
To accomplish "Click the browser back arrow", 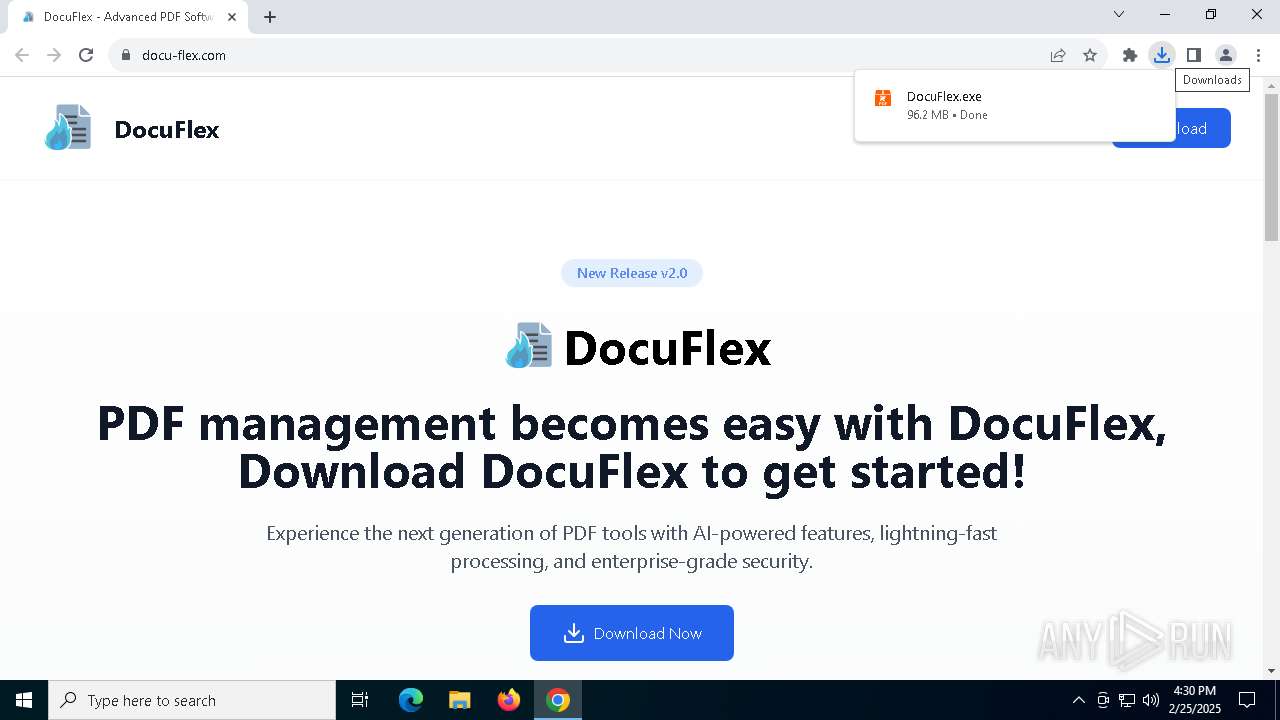I will pyautogui.click(x=22, y=55).
